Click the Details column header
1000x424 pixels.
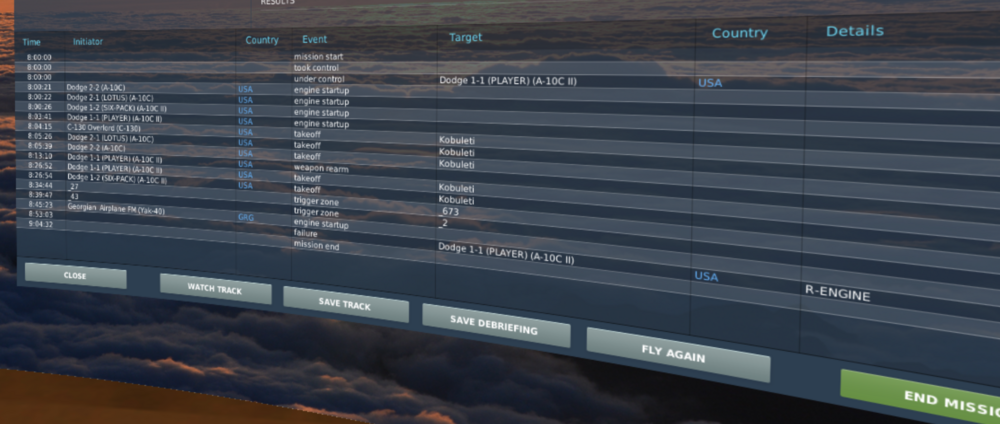point(855,31)
